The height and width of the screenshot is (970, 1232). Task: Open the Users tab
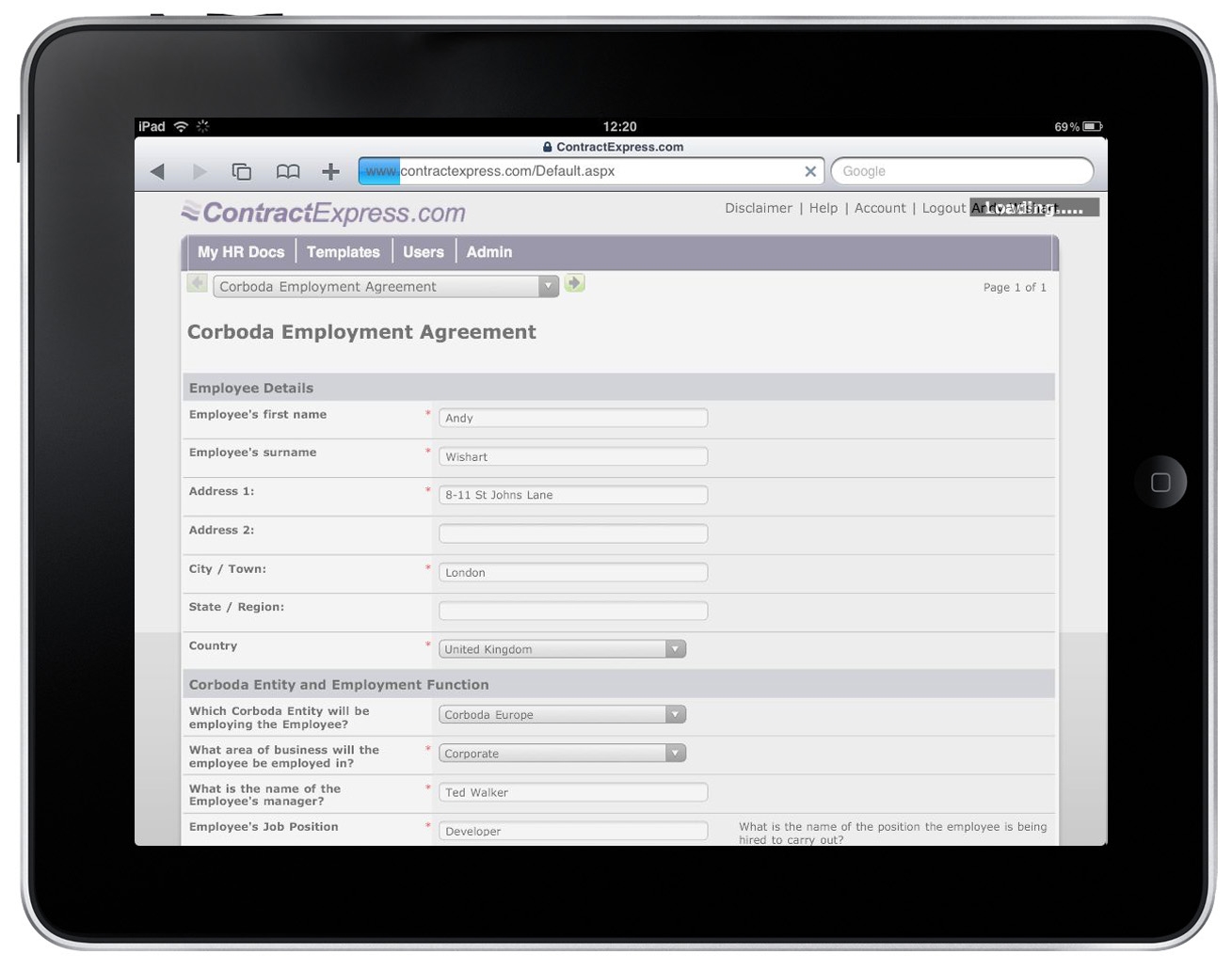[424, 252]
